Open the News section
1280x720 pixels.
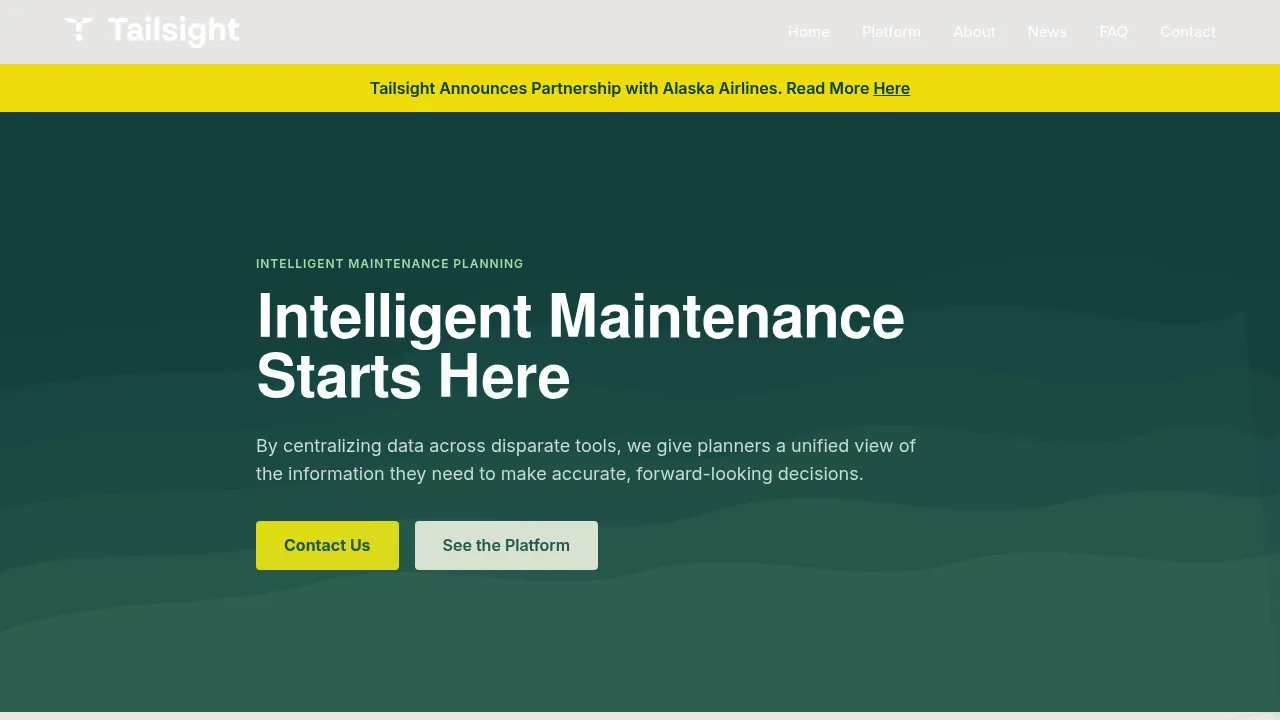[x=1047, y=32]
